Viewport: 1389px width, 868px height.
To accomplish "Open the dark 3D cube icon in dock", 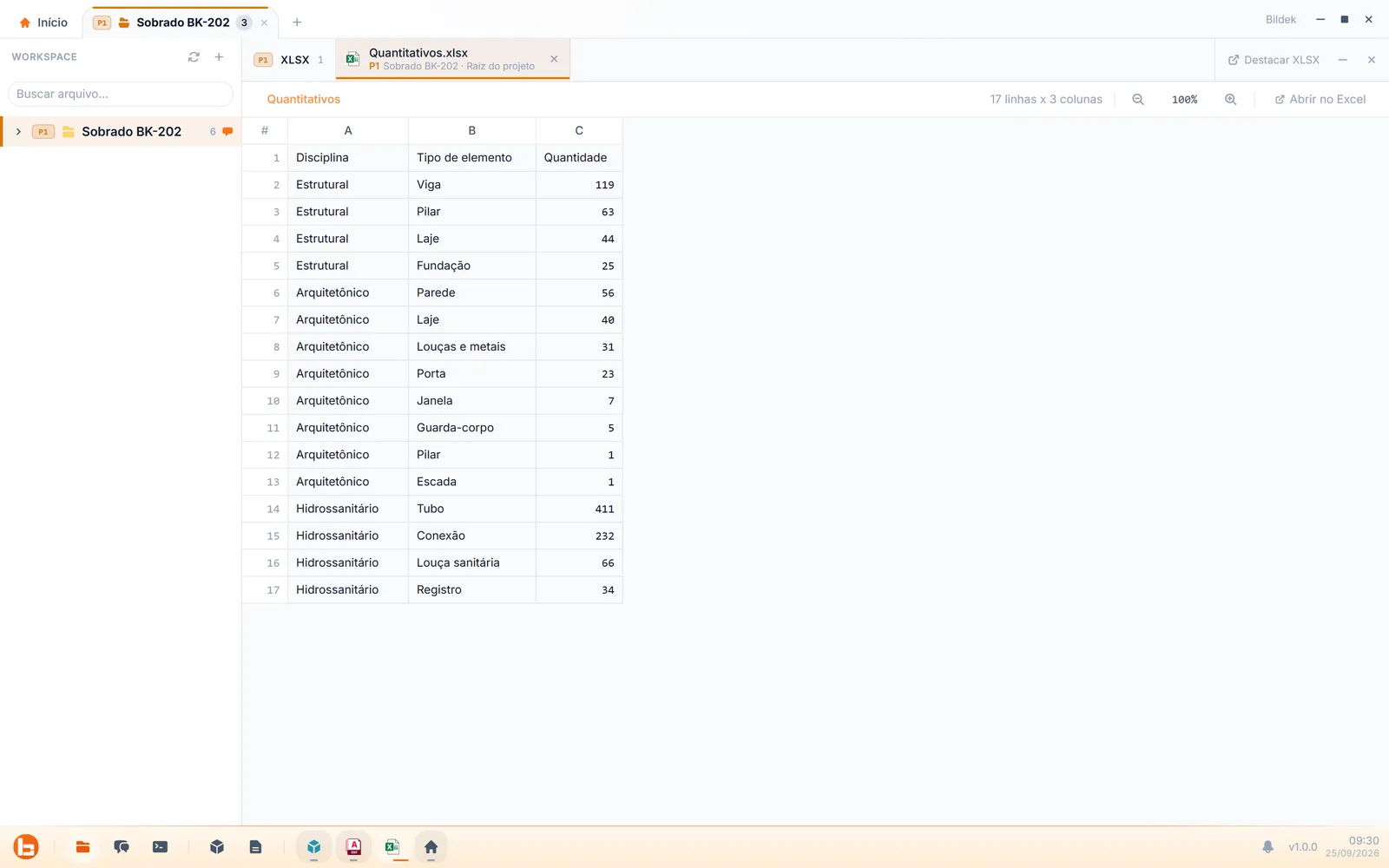I will (x=217, y=847).
